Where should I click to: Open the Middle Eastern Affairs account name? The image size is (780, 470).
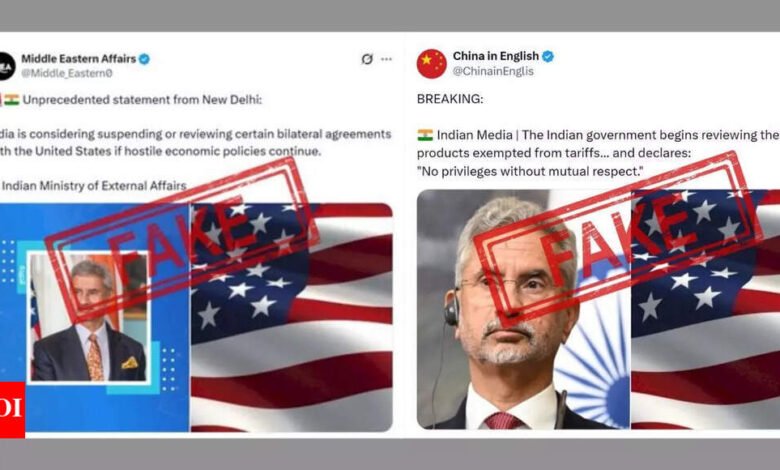[79, 59]
